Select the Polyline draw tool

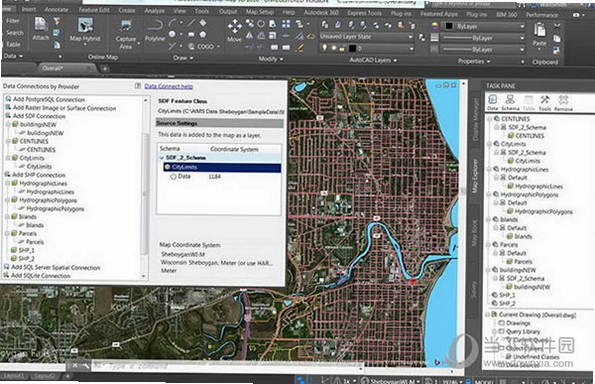point(154,30)
